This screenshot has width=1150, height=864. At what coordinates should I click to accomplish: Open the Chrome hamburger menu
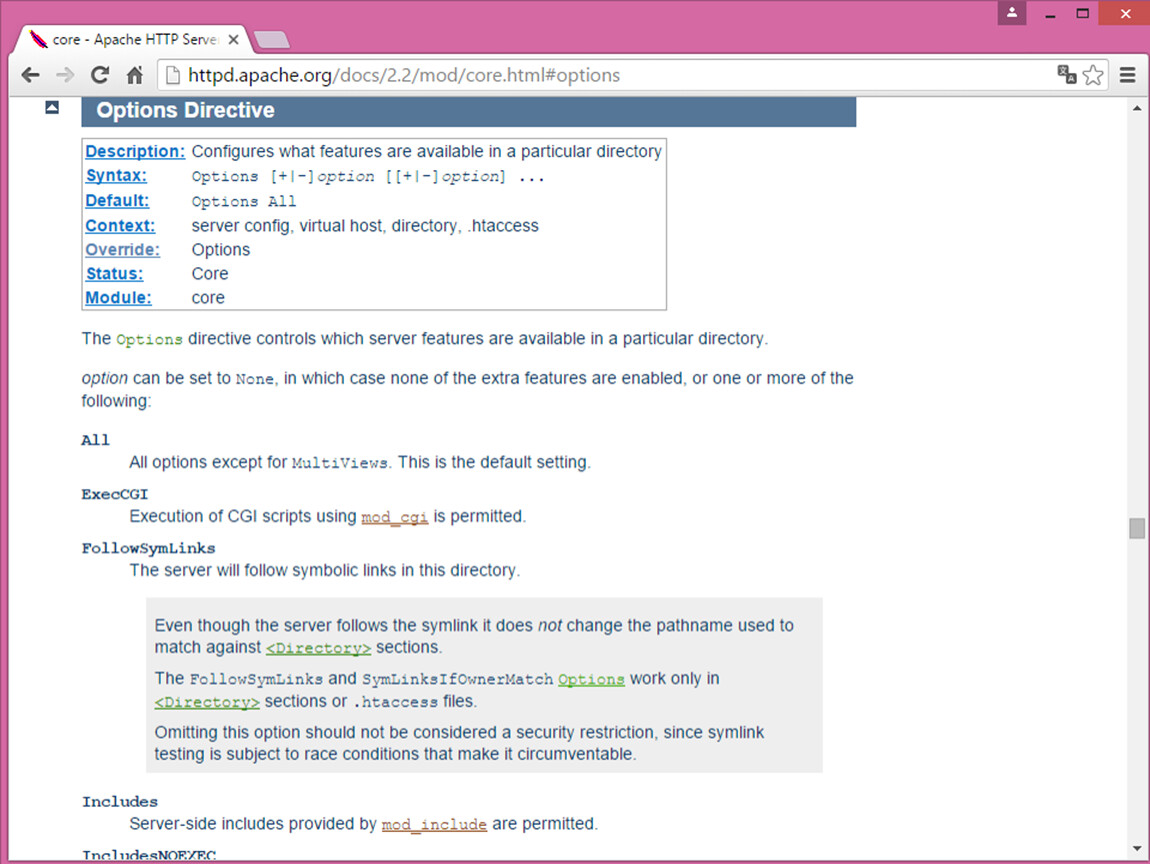[1127, 75]
